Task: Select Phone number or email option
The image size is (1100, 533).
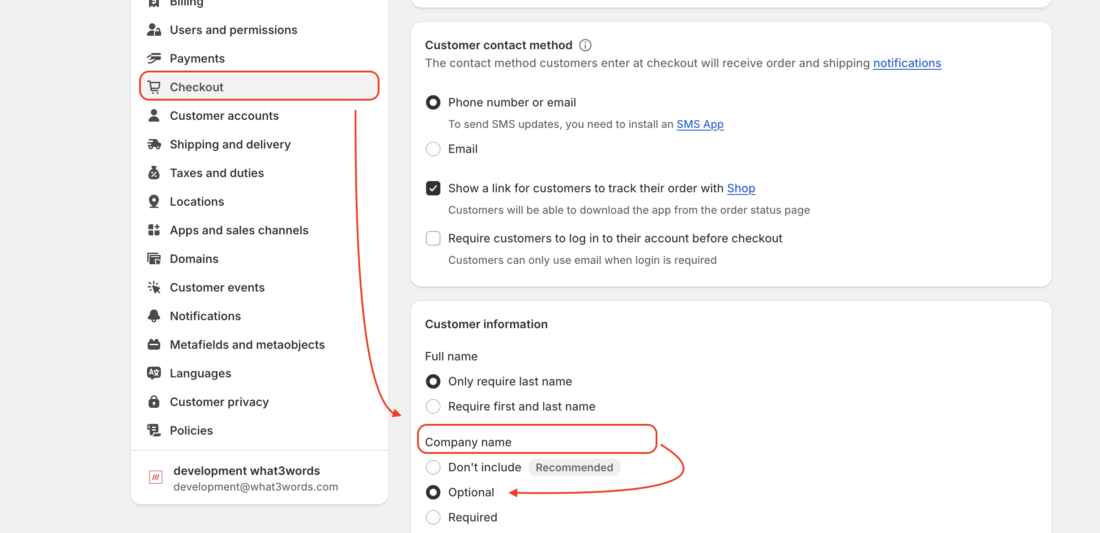Action: click(x=434, y=102)
